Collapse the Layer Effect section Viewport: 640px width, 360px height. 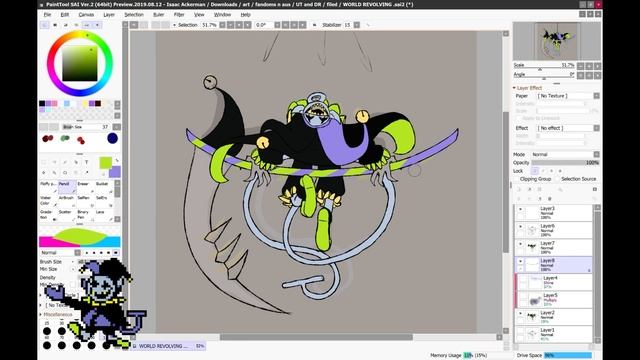(x=515, y=88)
